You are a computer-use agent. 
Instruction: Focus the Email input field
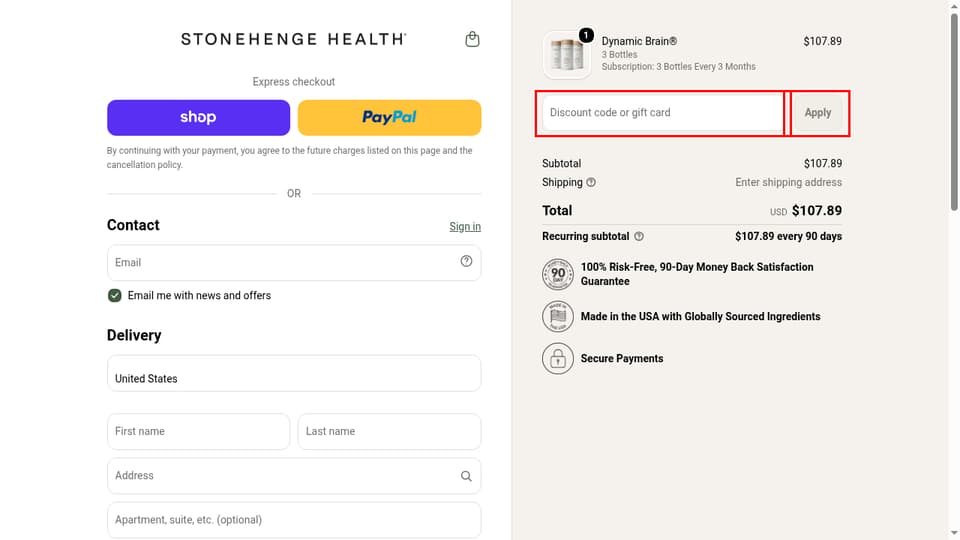coord(294,263)
